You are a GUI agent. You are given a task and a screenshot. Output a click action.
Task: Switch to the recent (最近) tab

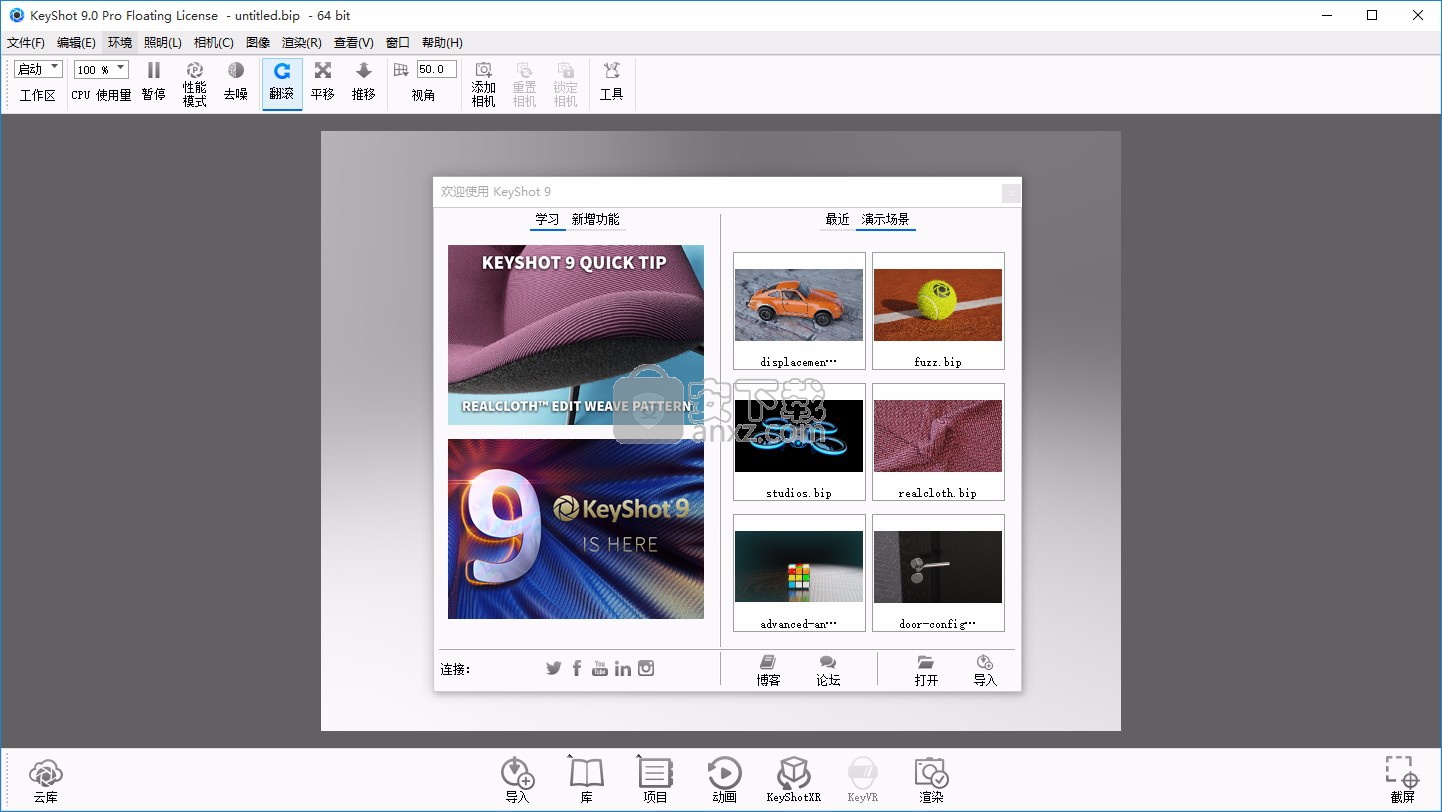(x=837, y=220)
